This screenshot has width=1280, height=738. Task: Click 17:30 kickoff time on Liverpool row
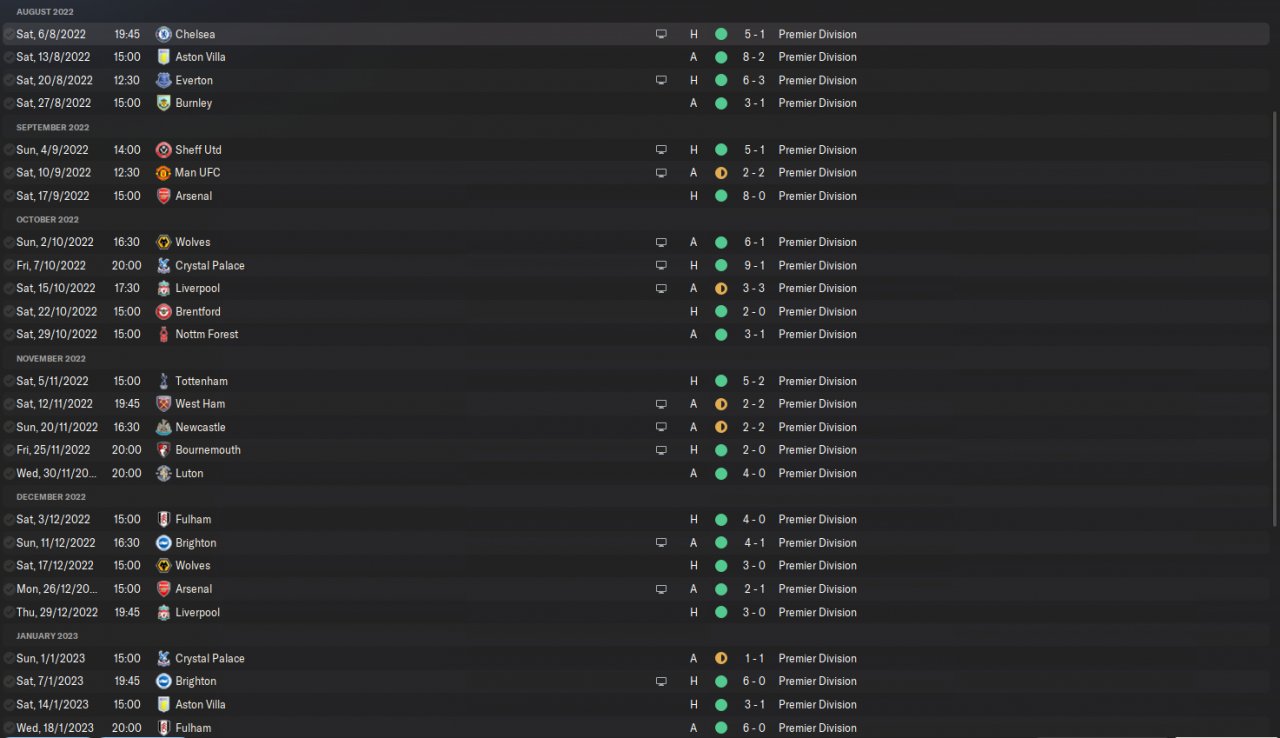coord(127,288)
